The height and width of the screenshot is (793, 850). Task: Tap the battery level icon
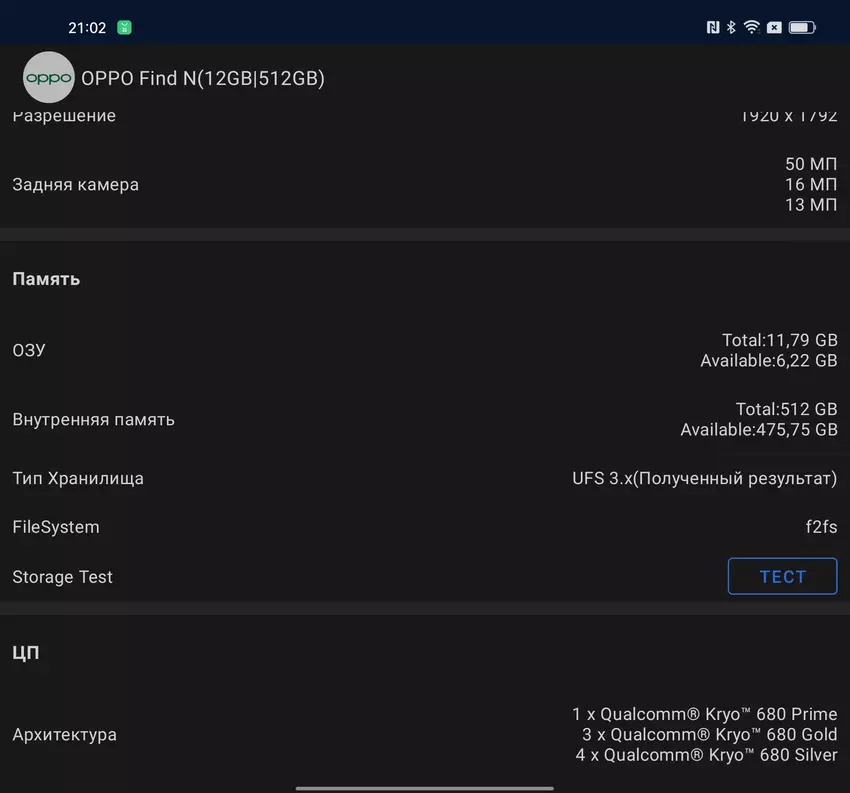click(803, 28)
